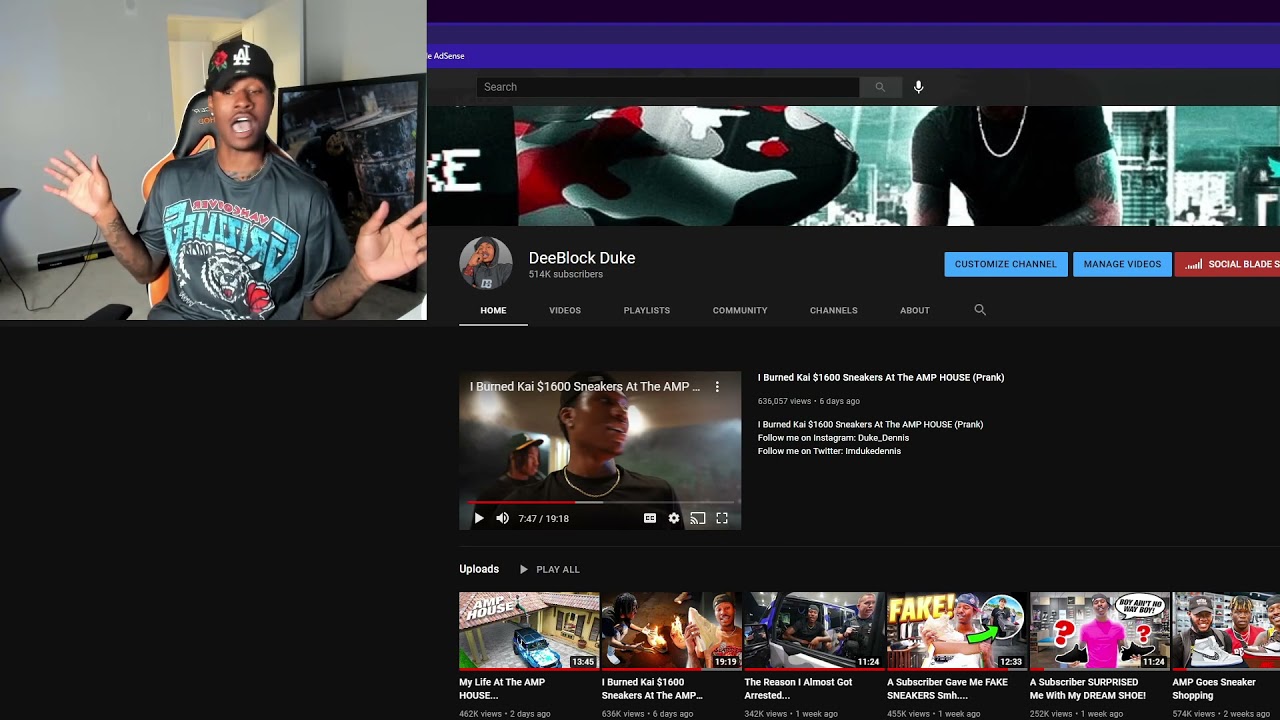Seek in the video's red progress bar

coord(600,502)
